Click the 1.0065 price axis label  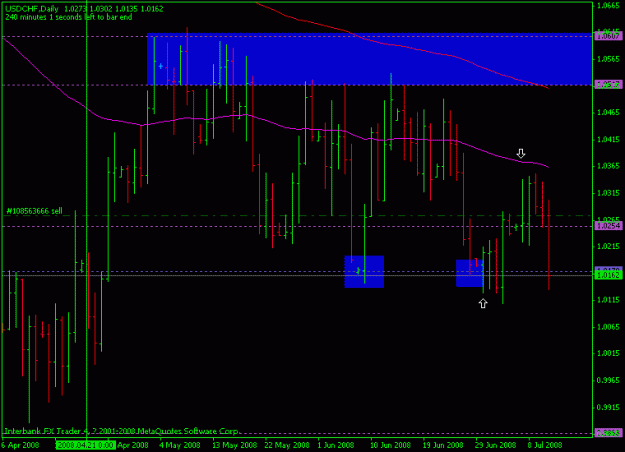coord(608,327)
